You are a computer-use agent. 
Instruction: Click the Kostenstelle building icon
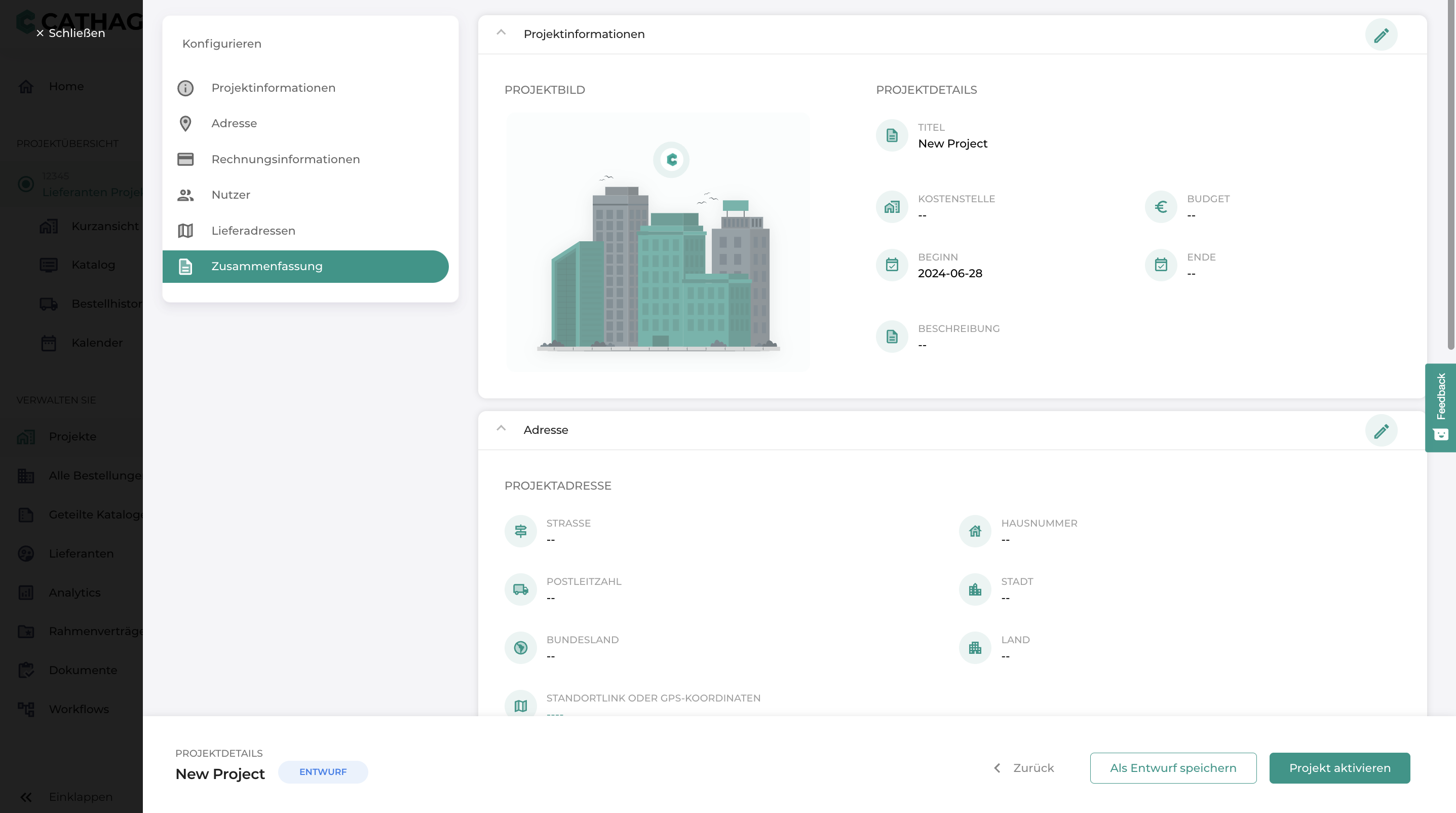(x=892, y=207)
